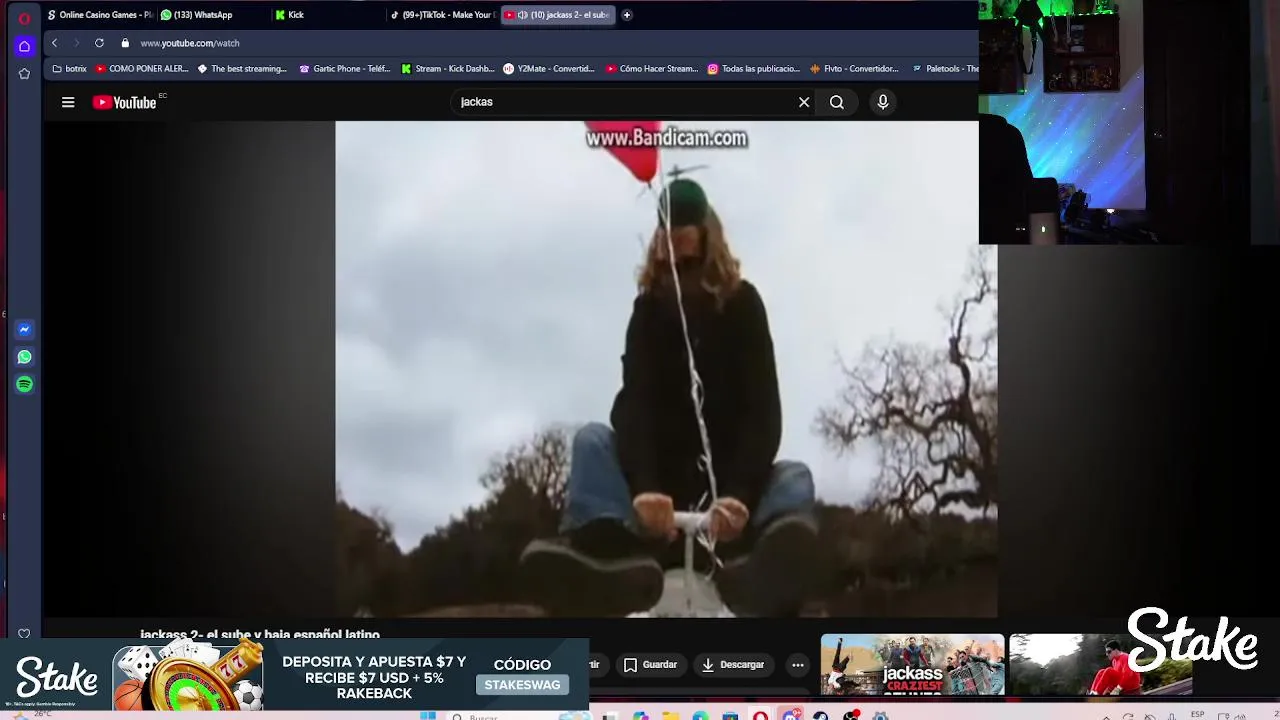The height and width of the screenshot is (720, 1280).
Task: Click the video player to pause
Action: (666, 370)
